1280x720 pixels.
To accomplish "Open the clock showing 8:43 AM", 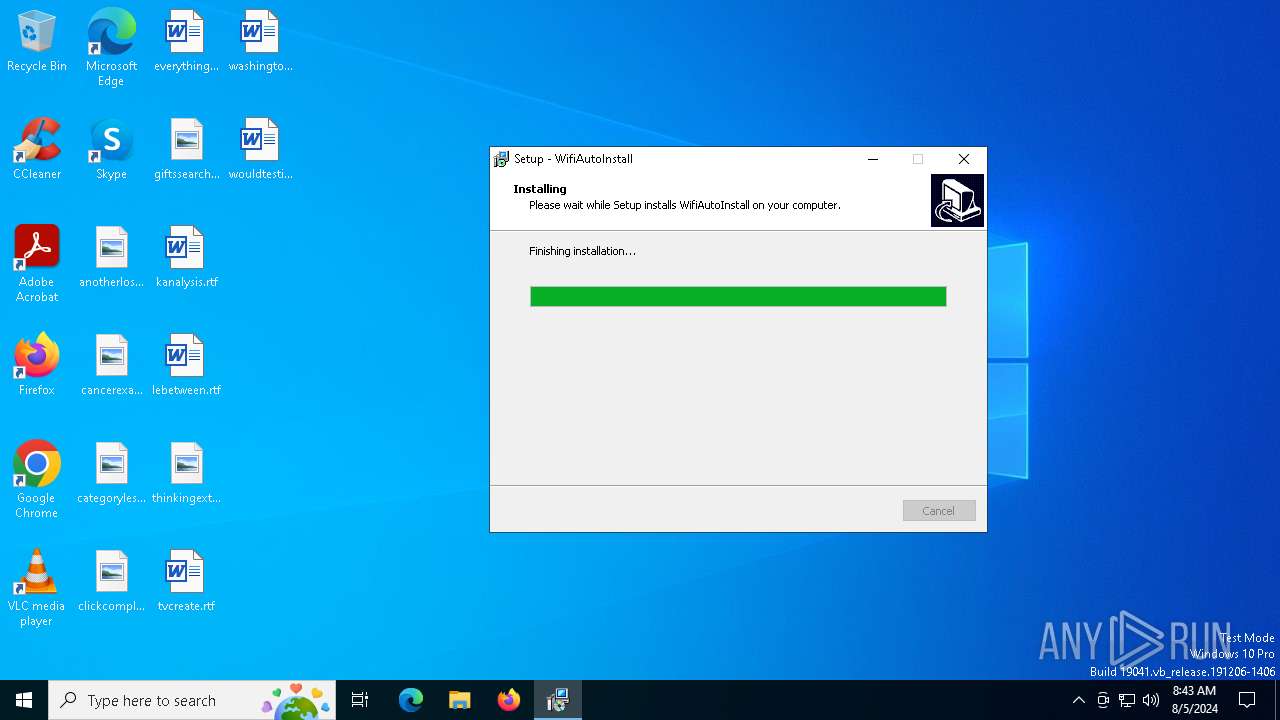I will pos(1194,700).
